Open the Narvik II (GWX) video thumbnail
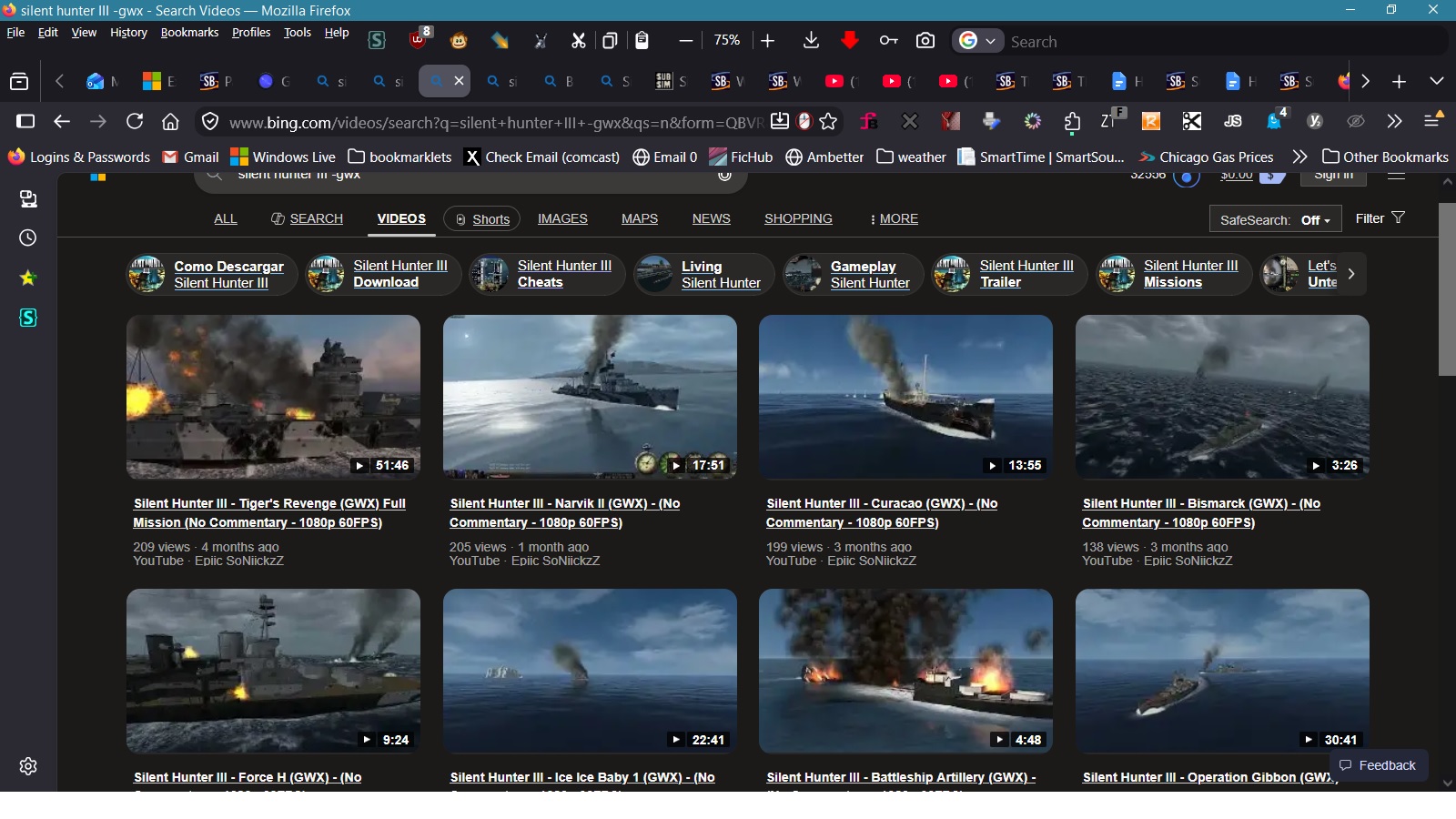Image resolution: width=1456 pixels, height=819 pixels. (590, 397)
